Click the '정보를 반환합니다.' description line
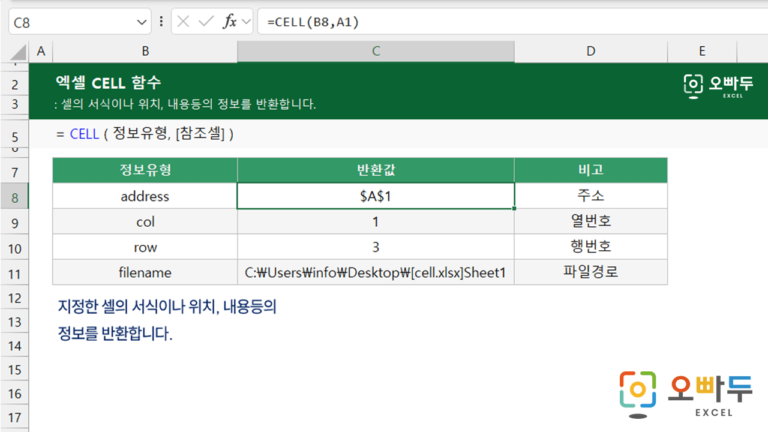The height and width of the screenshot is (432, 768). (115, 334)
